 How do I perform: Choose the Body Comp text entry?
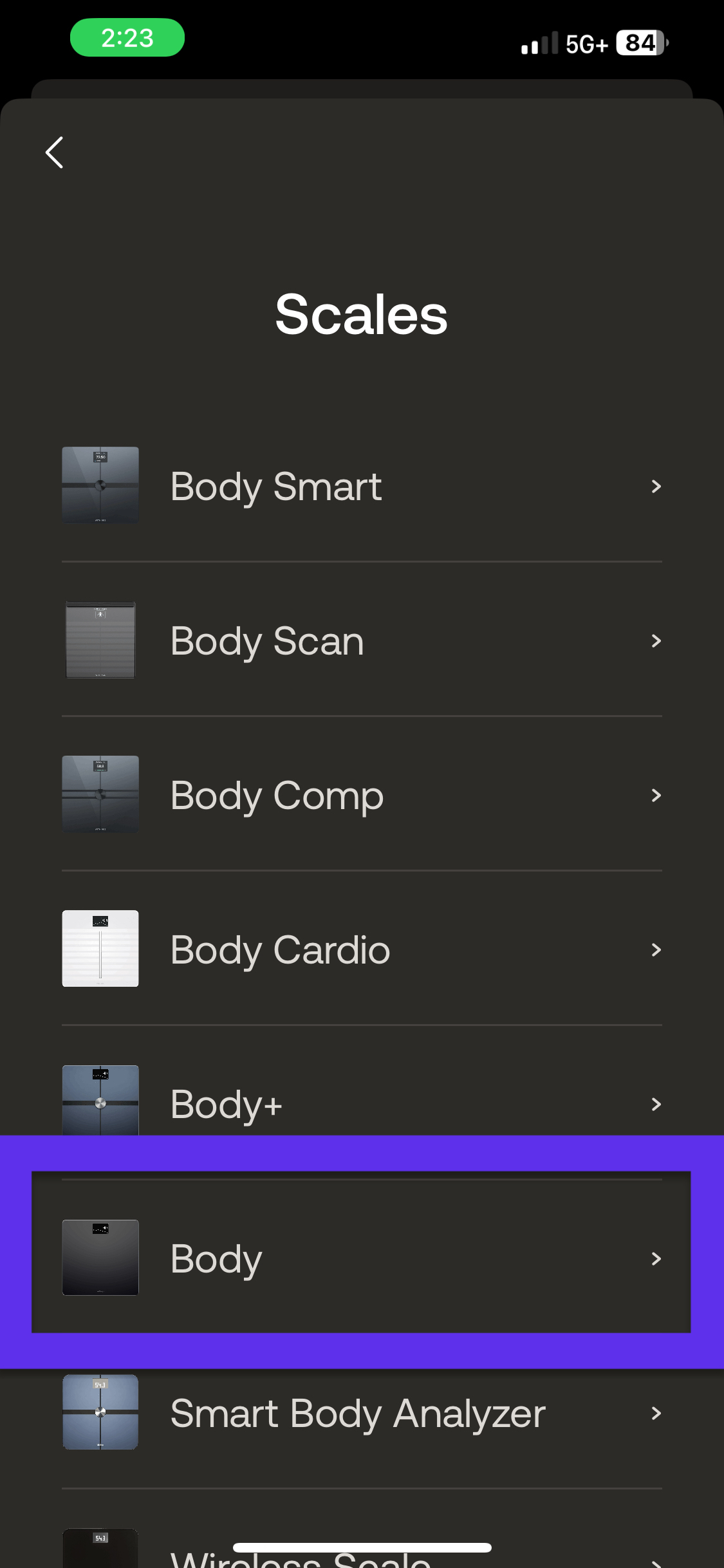tap(277, 797)
